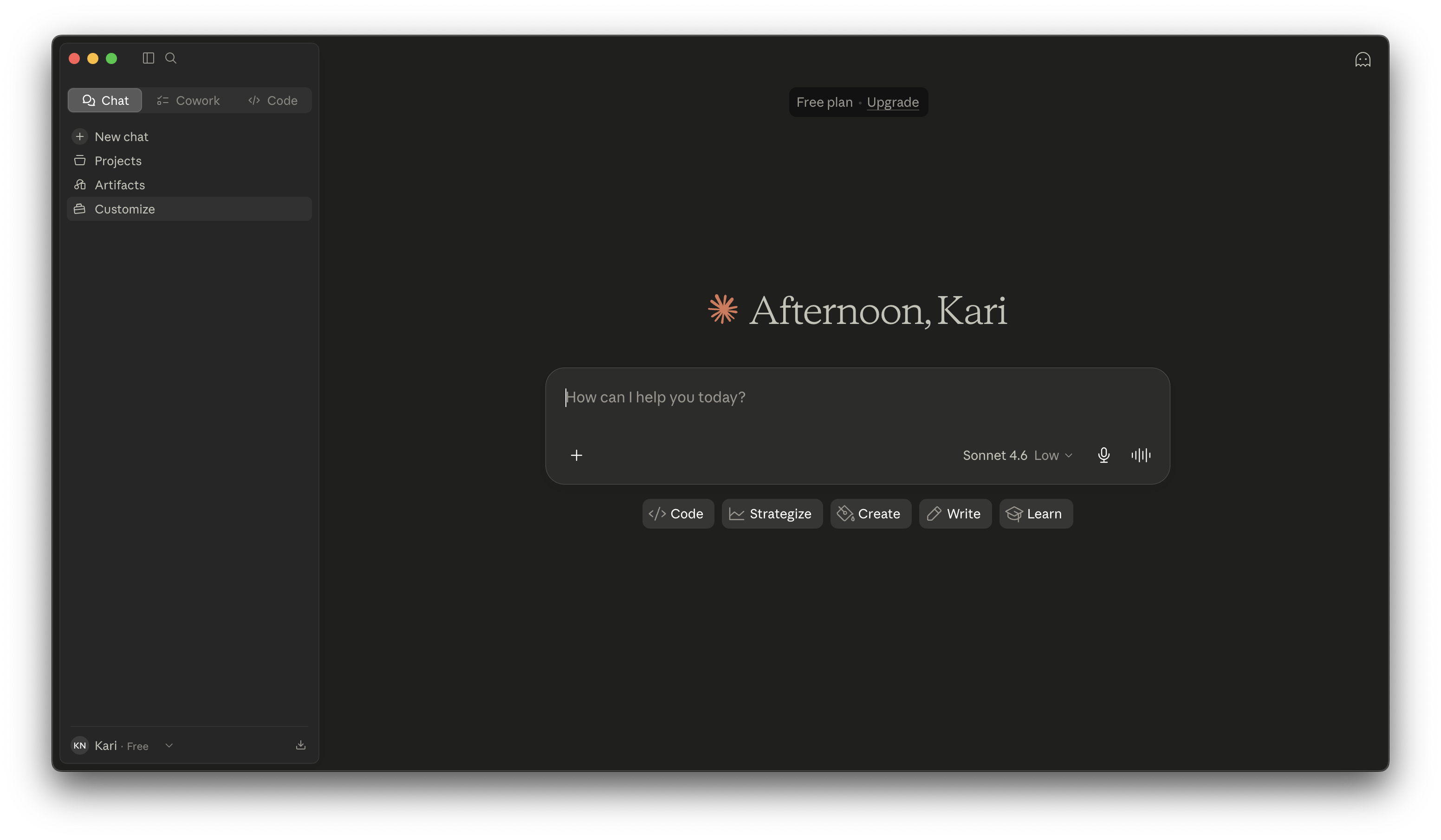Choose the Strategize suggestion chip
Screen dimensions: 1441x840
pos(772,513)
